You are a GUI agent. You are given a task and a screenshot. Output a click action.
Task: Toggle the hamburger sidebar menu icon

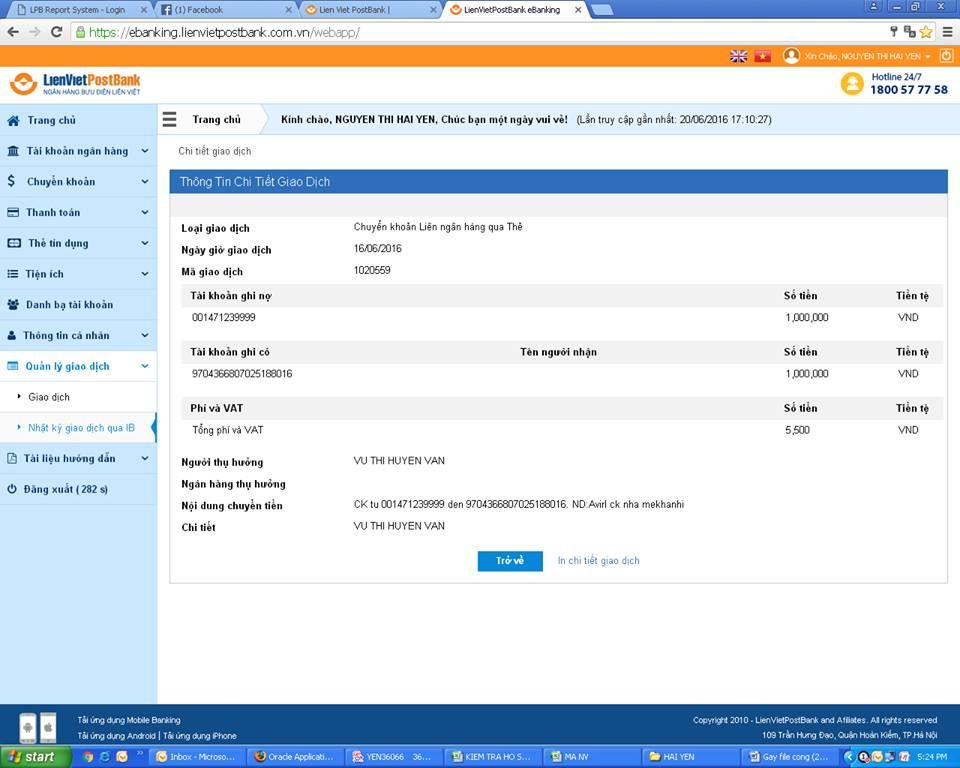(x=169, y=120)
